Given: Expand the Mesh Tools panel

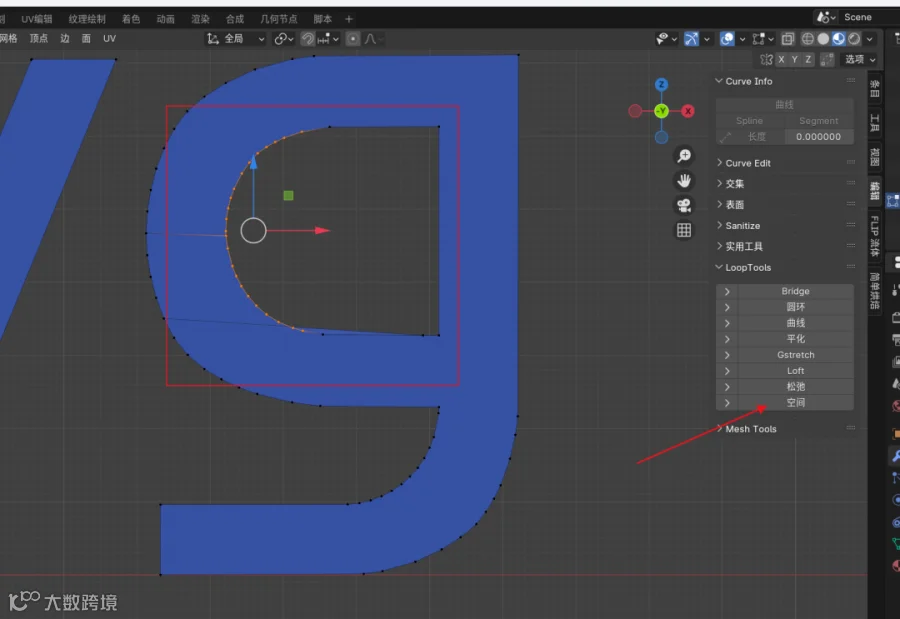Looking at the screenshot, I should click(785, 429).
